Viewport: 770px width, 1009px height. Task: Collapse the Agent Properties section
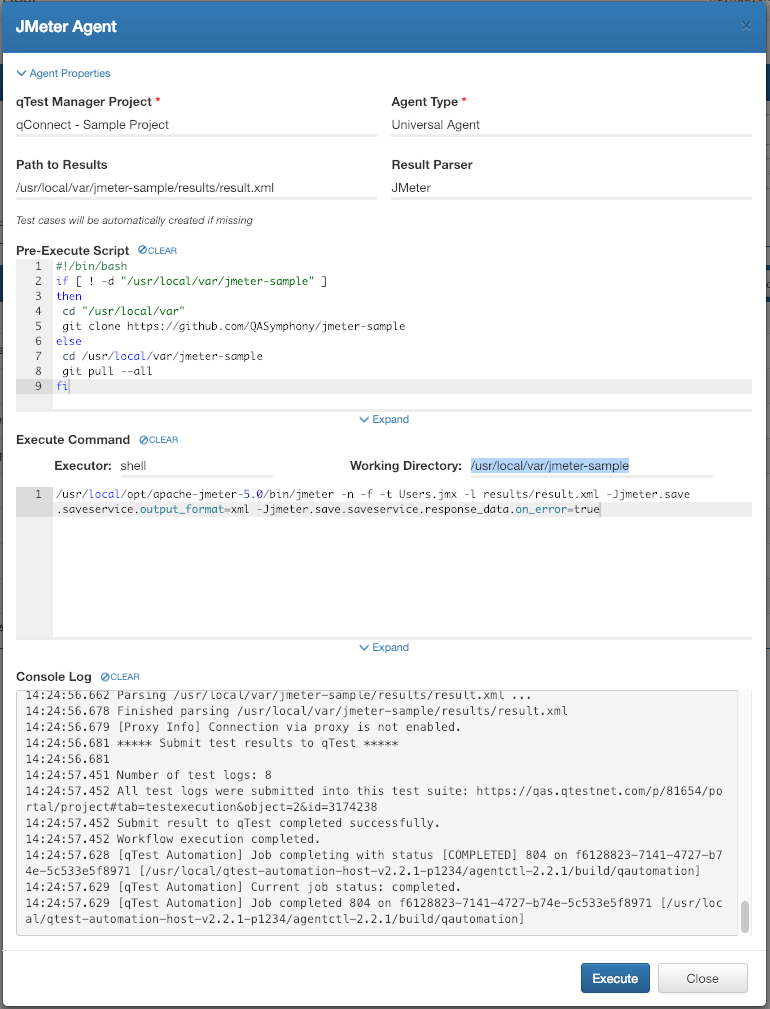tap(63, 73)
